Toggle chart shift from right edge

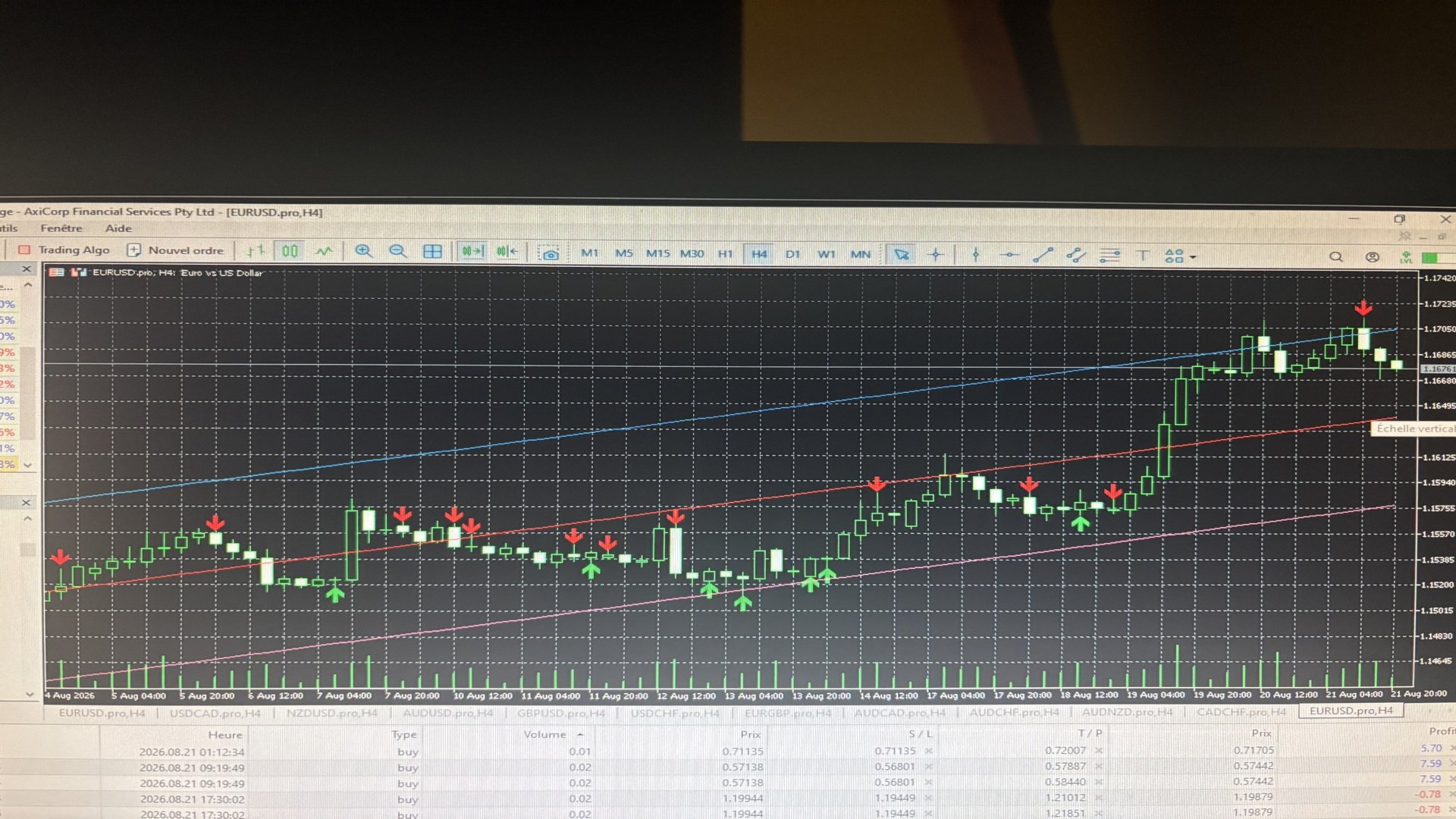coord(507,252)
